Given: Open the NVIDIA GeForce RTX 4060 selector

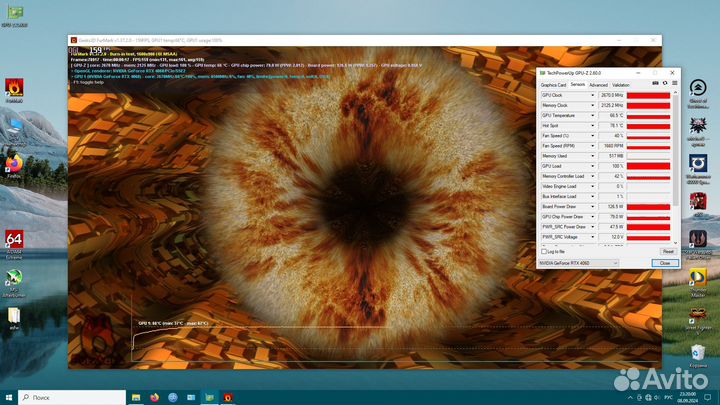Looking at the screenshot, I should (x=579, y=263).
